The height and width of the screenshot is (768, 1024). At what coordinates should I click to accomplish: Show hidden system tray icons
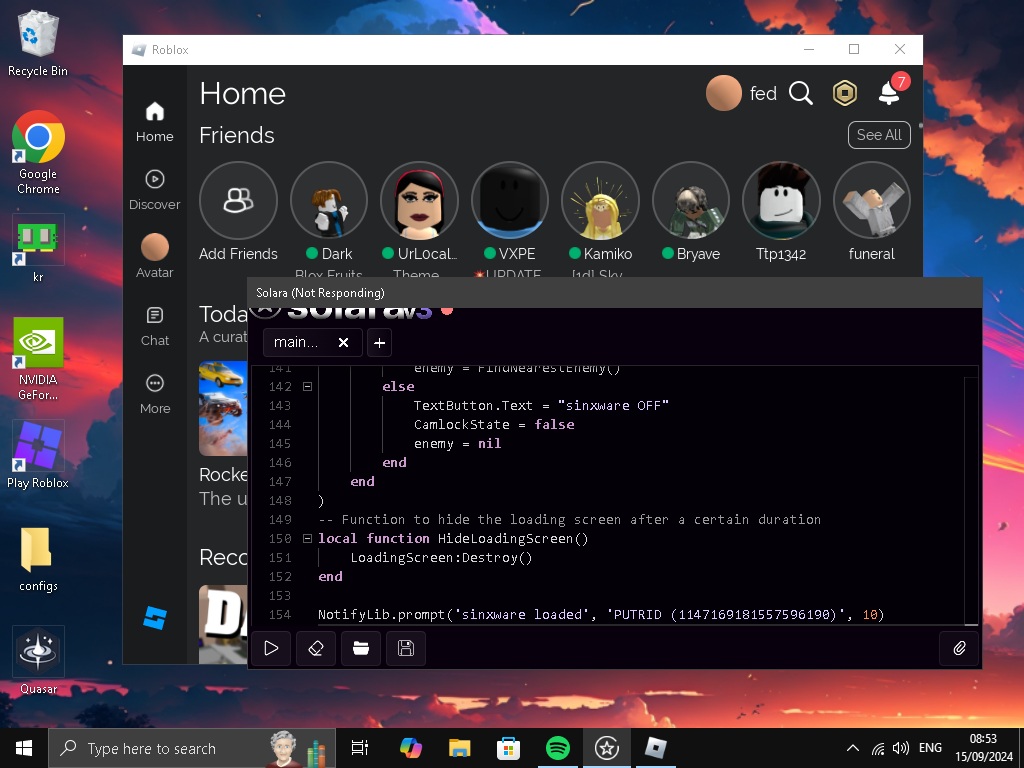pos(852,748)
